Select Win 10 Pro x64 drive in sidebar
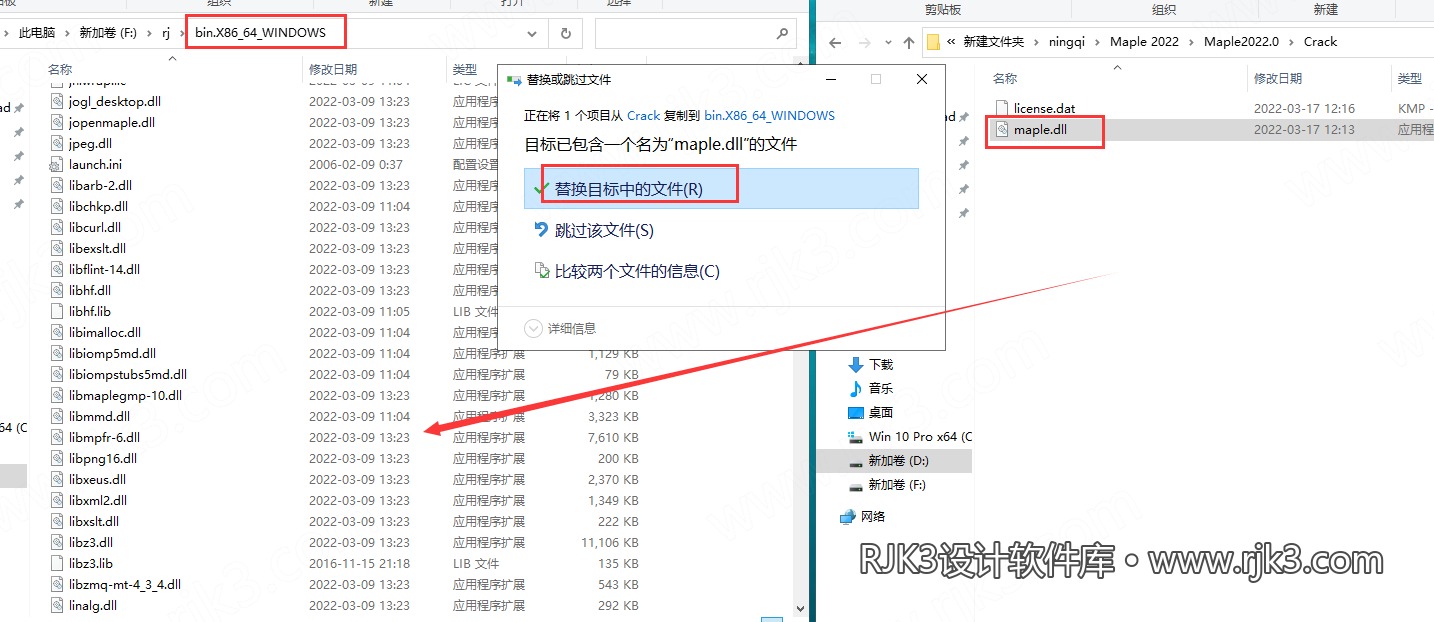The image size is (1434, 622). pyautogui.click(x=909, y=436)
